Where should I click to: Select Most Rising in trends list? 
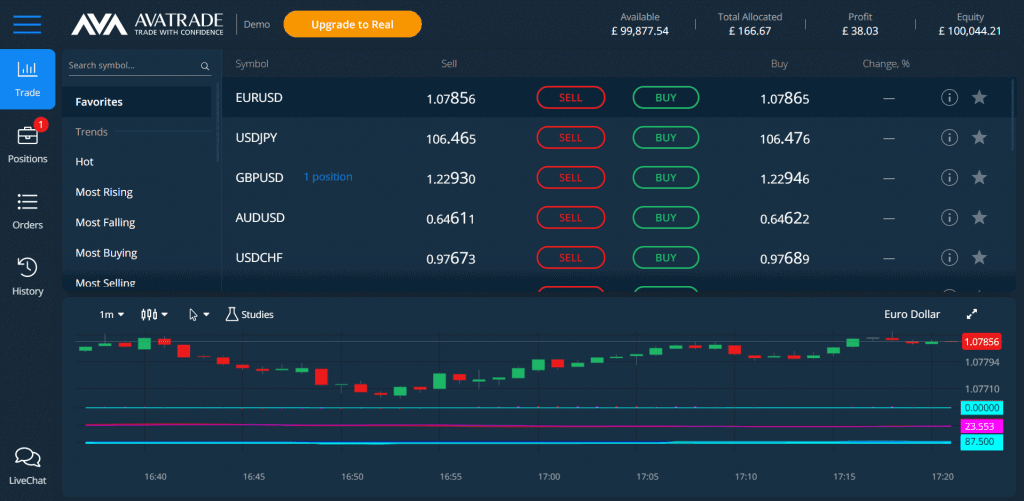point(104,192)
